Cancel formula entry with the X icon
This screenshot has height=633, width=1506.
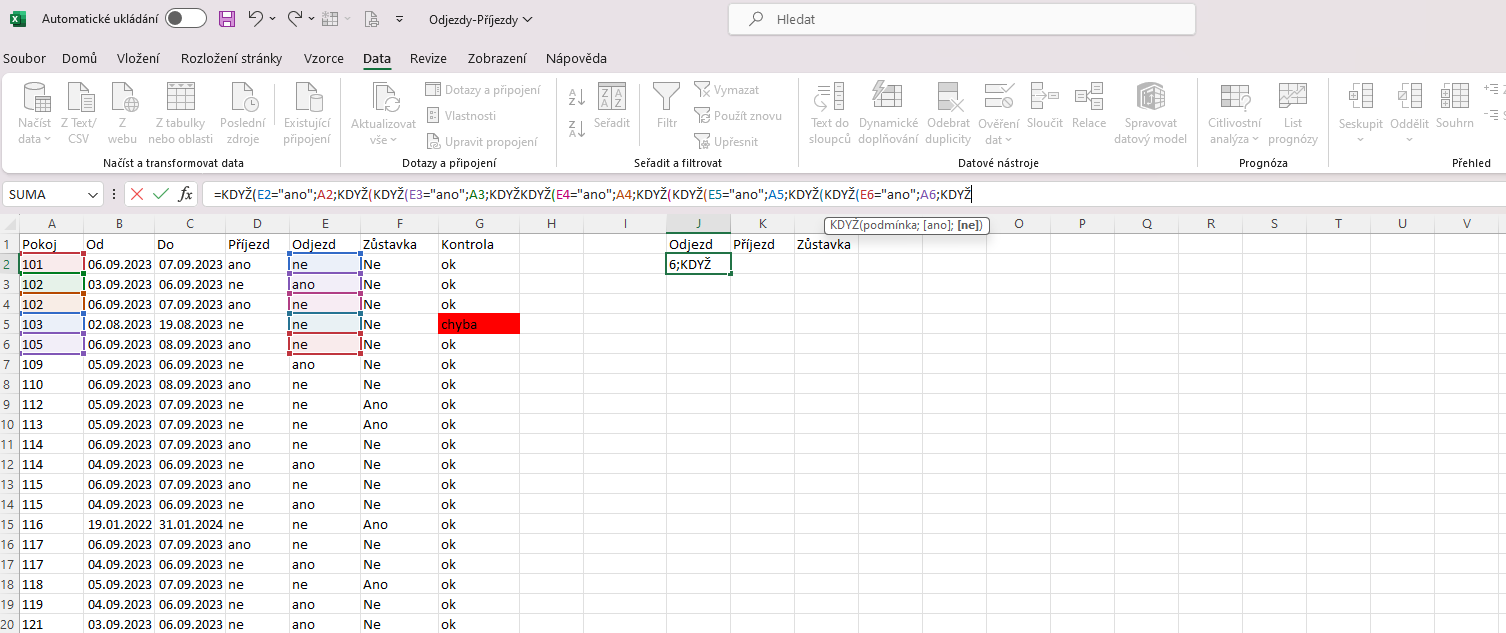137,194
